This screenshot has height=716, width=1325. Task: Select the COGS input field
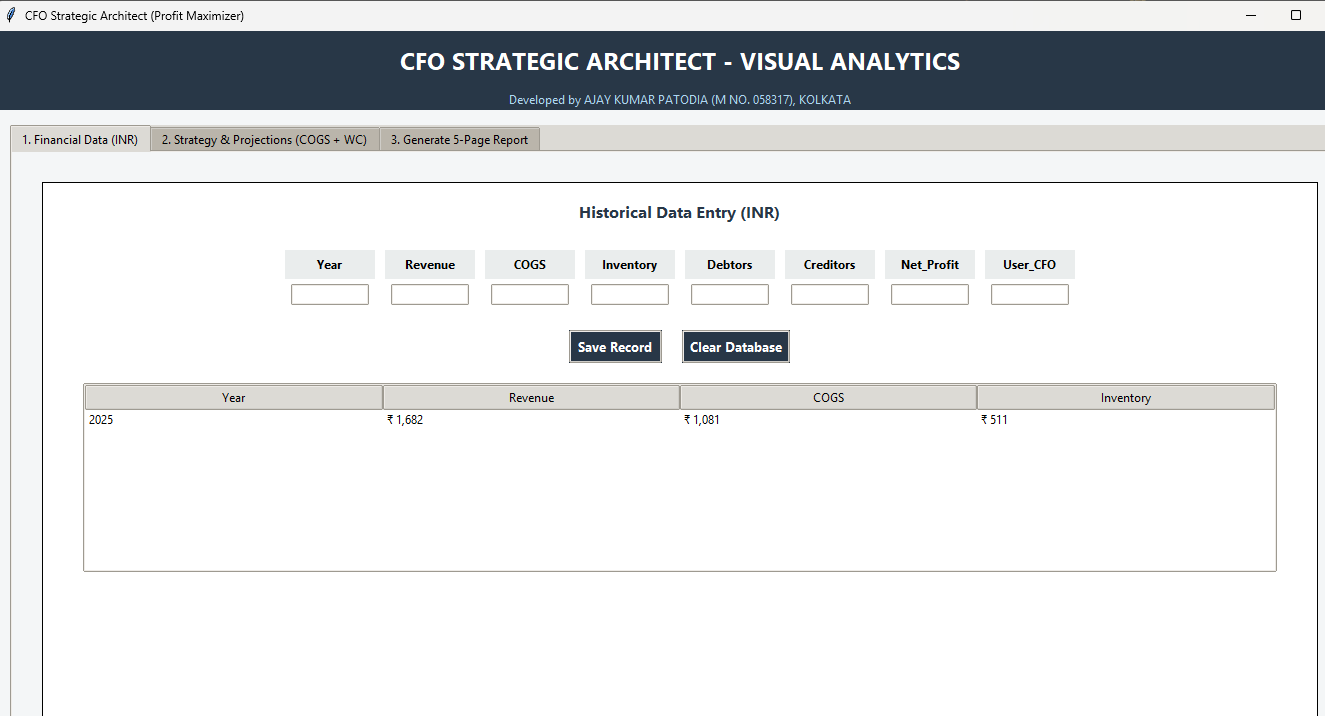point(530,295)
